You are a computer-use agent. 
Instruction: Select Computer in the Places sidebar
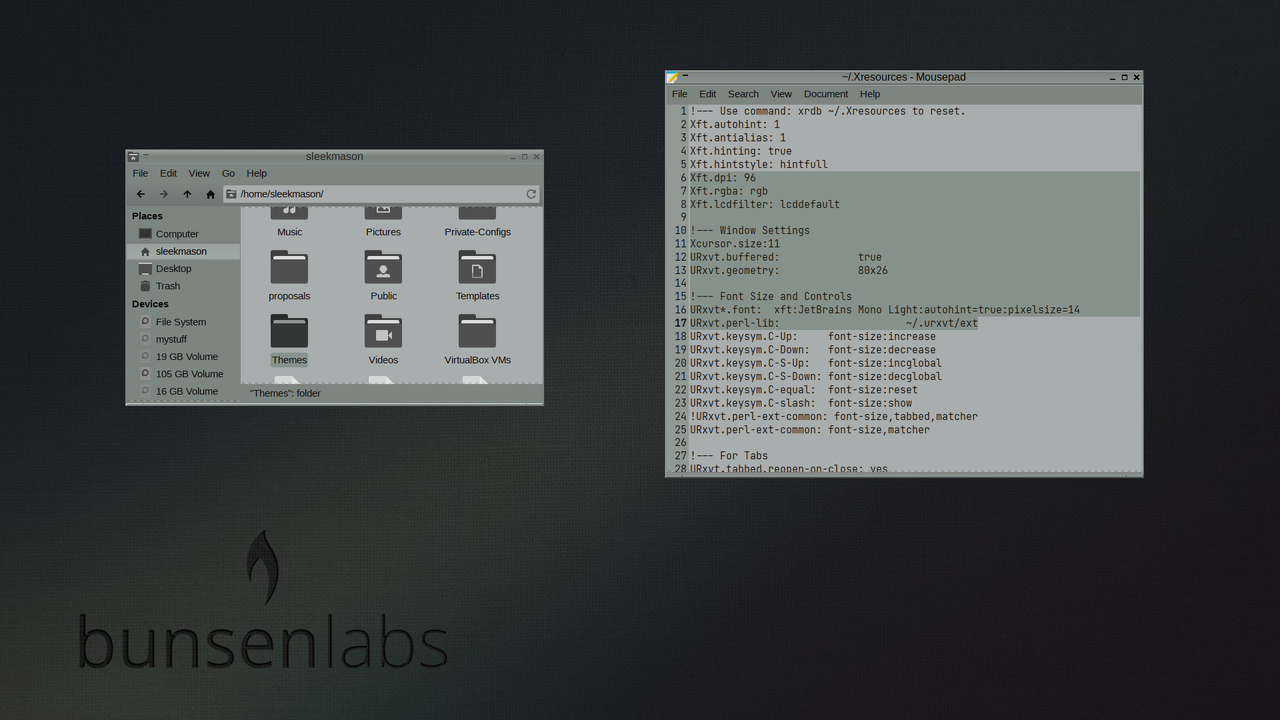pyautogui.click(x=183, y=234)
